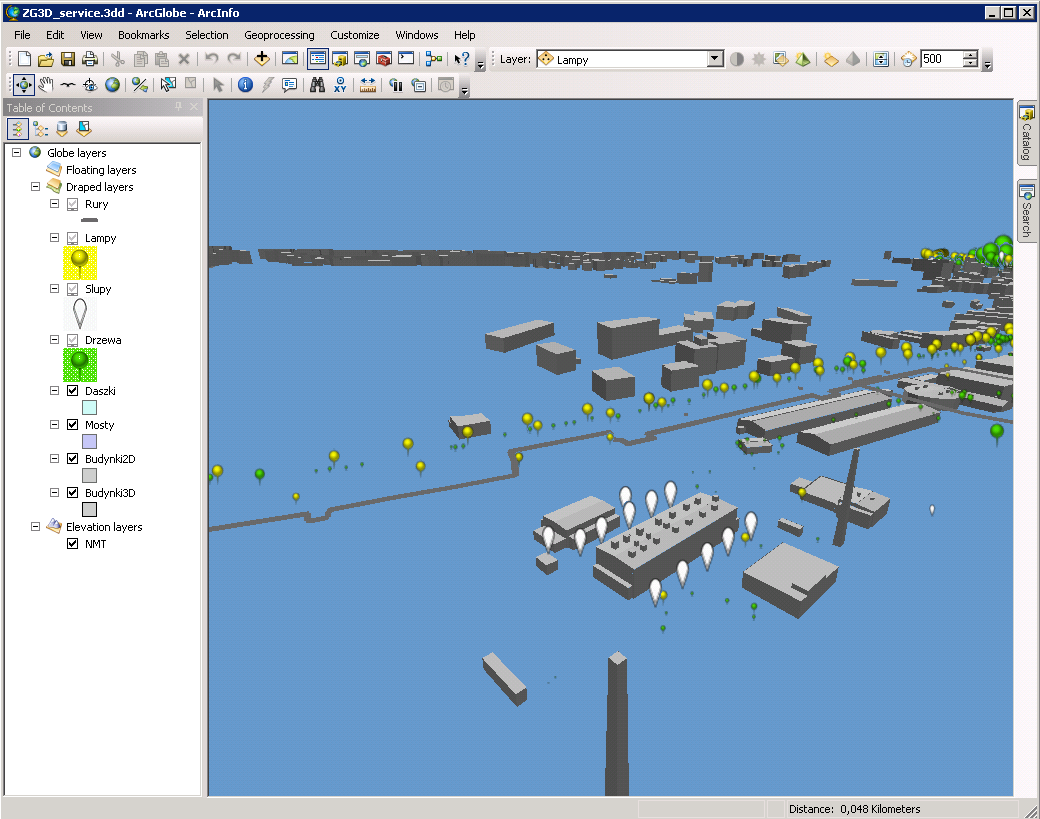1040x819 pixels.
Task: Collapse the Drzewa layer legend
Action: click(54, 340)
